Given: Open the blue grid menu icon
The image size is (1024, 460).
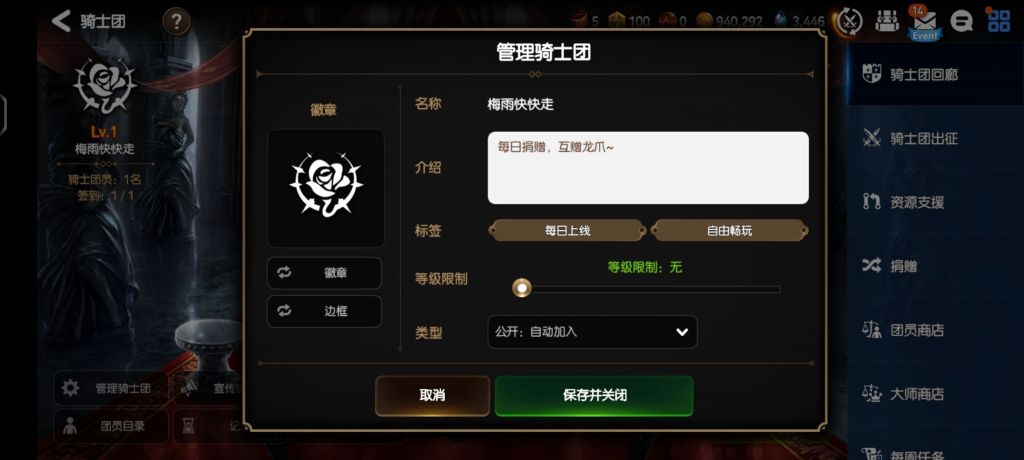Looking at the screenshot, I should coord(999,20).
